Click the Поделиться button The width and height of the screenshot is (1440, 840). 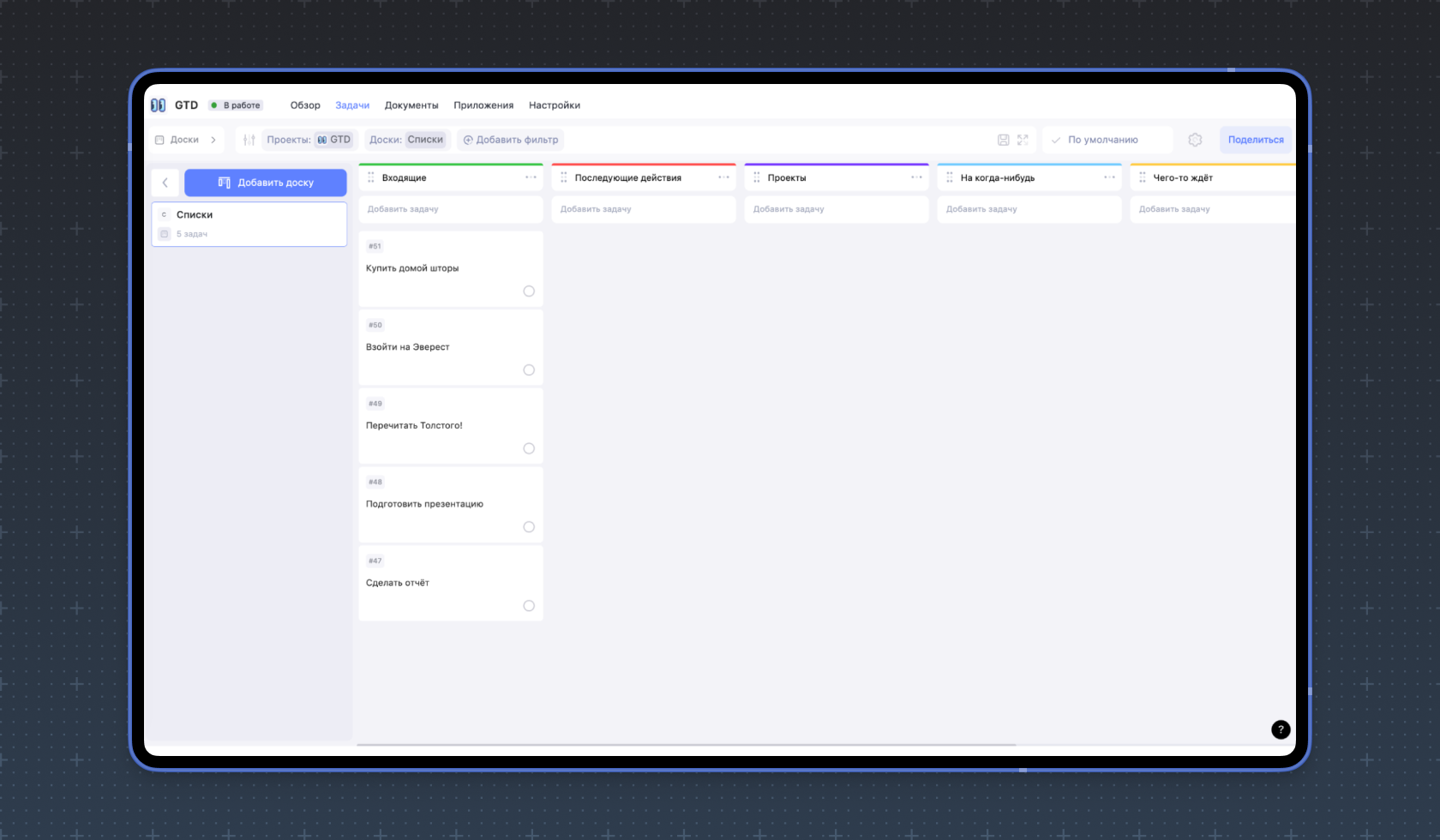click(x=1256, y=140)
